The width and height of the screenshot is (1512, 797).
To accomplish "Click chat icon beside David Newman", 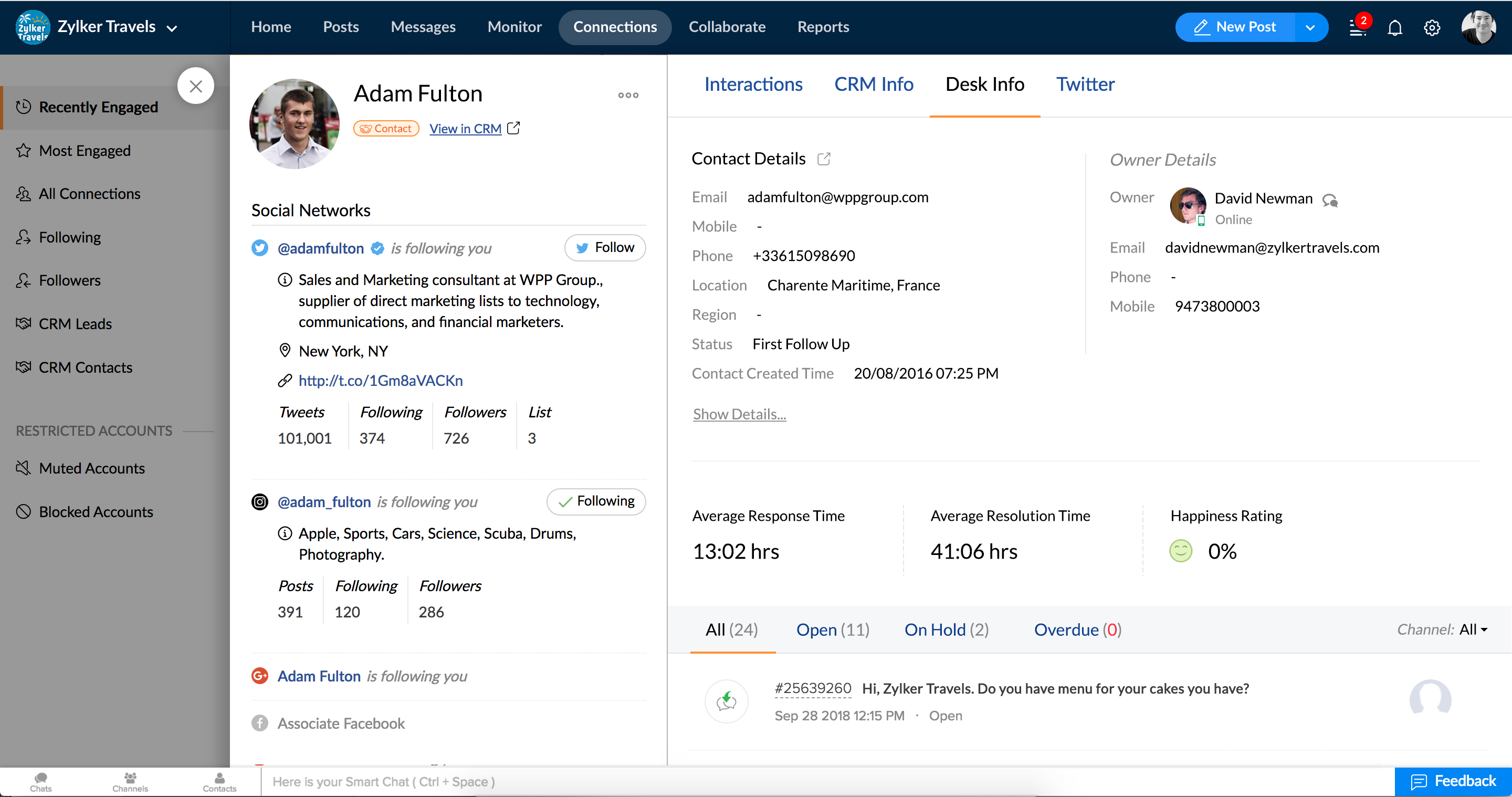I will pos(1330,200).
